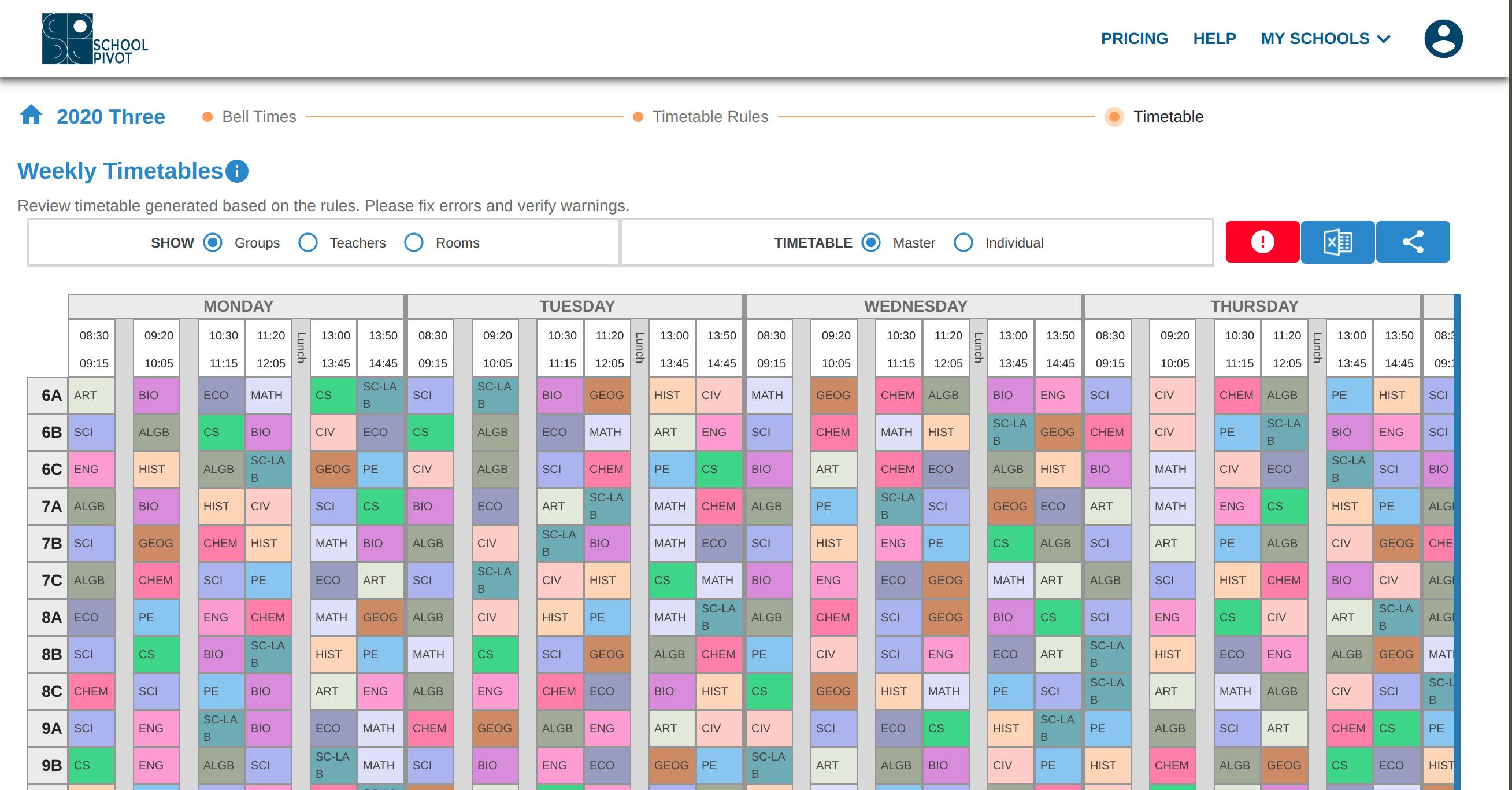Show timetable errors with the red alert button
The height and width of the screenshot is (790, 1512).
click(x=1262, y=242)
